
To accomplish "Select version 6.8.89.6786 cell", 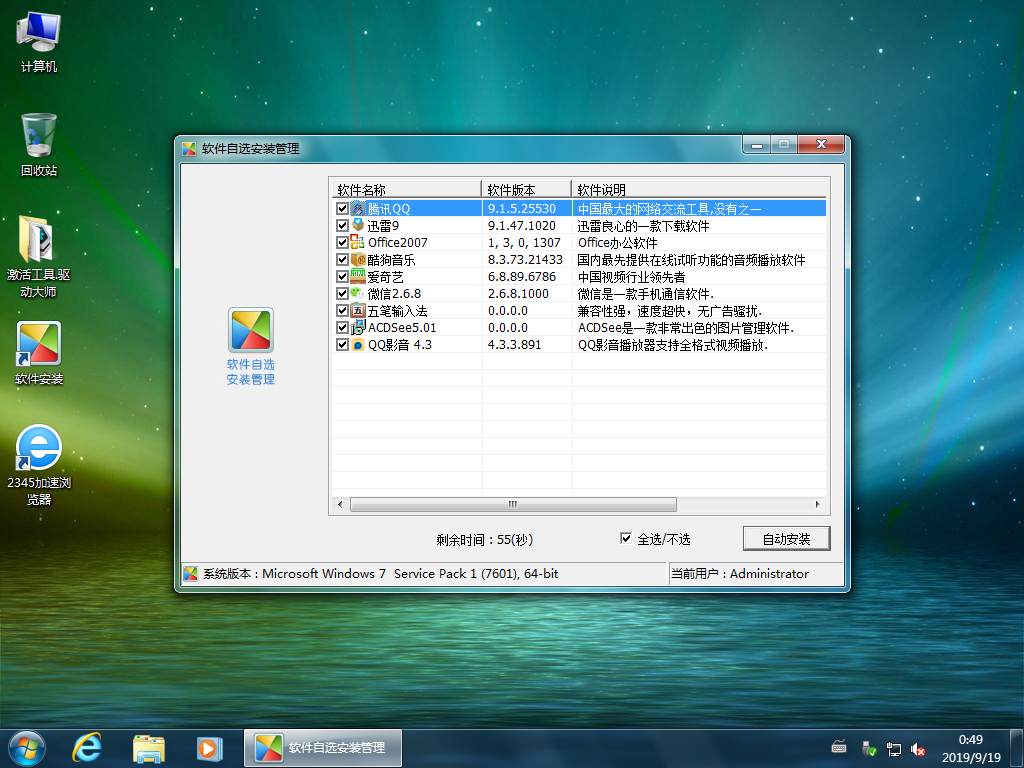I will tap(522, 276).
